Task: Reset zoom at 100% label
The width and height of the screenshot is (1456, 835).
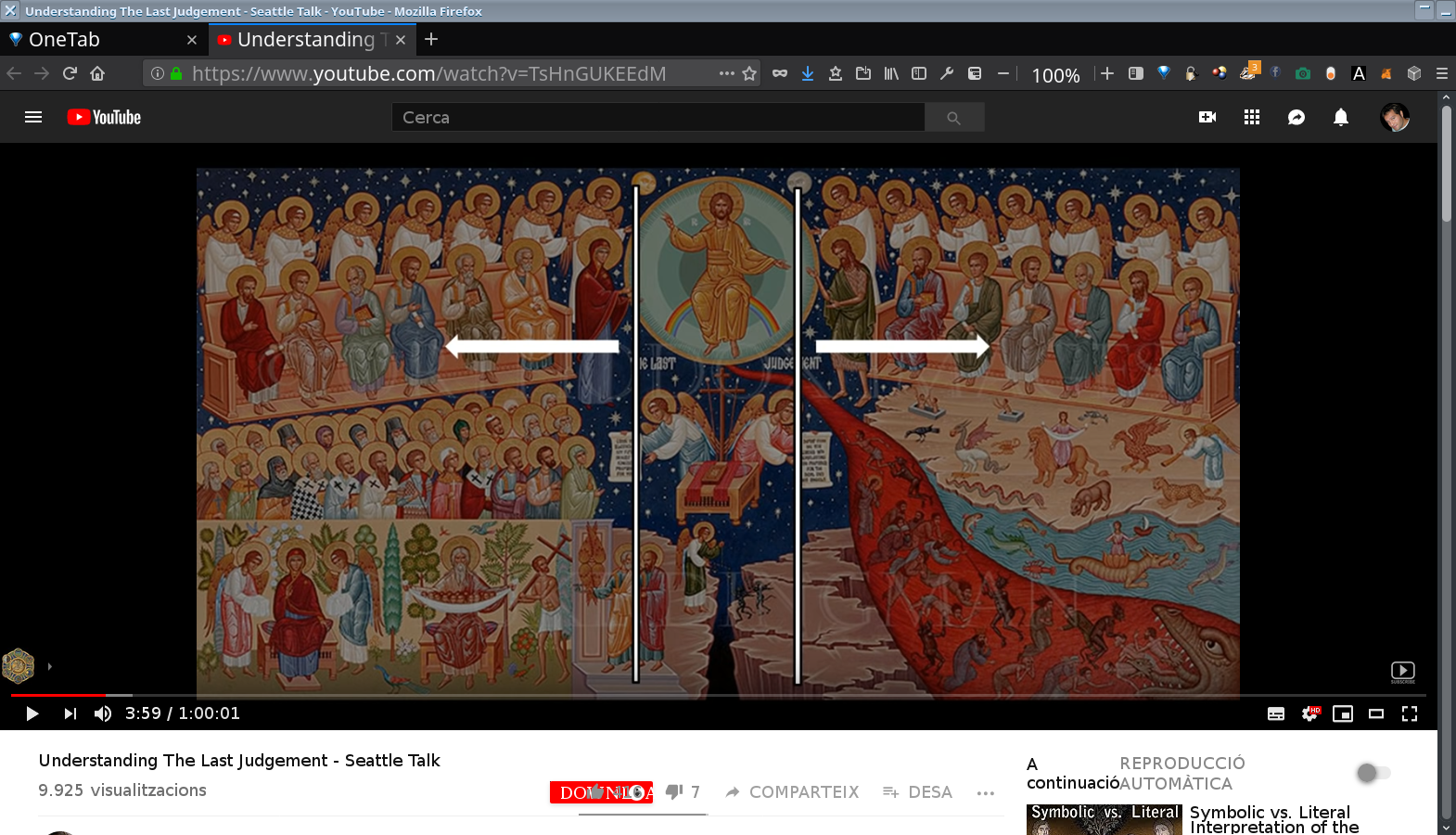Action: pyautogui.click(x=1055, y=75)
